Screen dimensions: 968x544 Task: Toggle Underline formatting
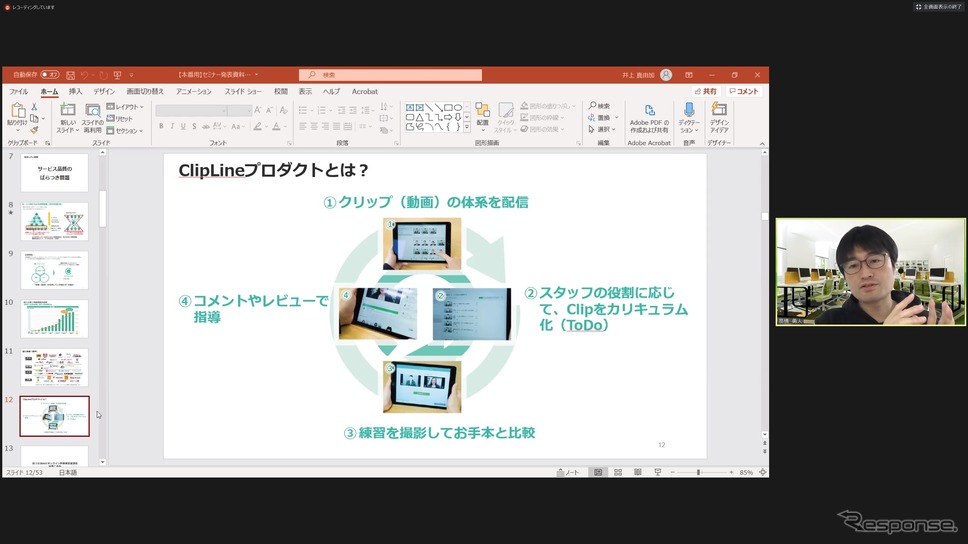[x=183, y=127]
